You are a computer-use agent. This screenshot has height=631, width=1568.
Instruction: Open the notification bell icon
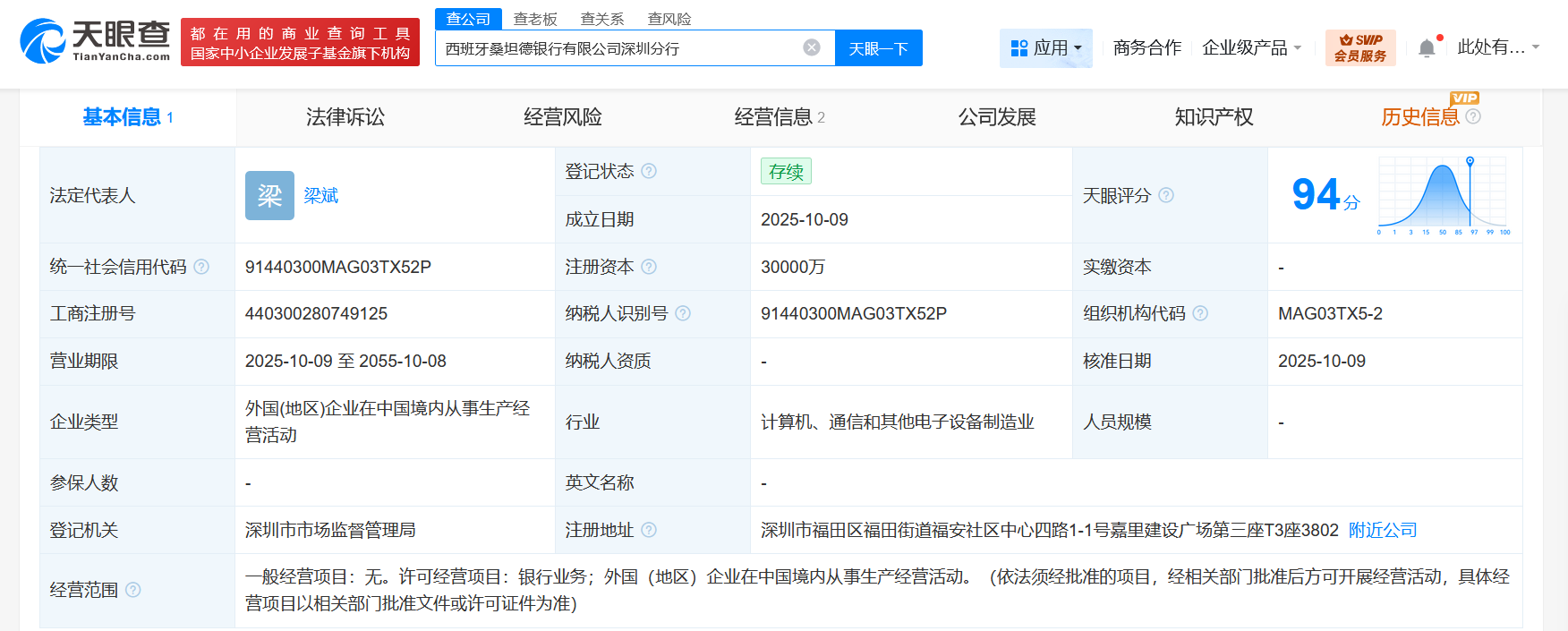1427,48
